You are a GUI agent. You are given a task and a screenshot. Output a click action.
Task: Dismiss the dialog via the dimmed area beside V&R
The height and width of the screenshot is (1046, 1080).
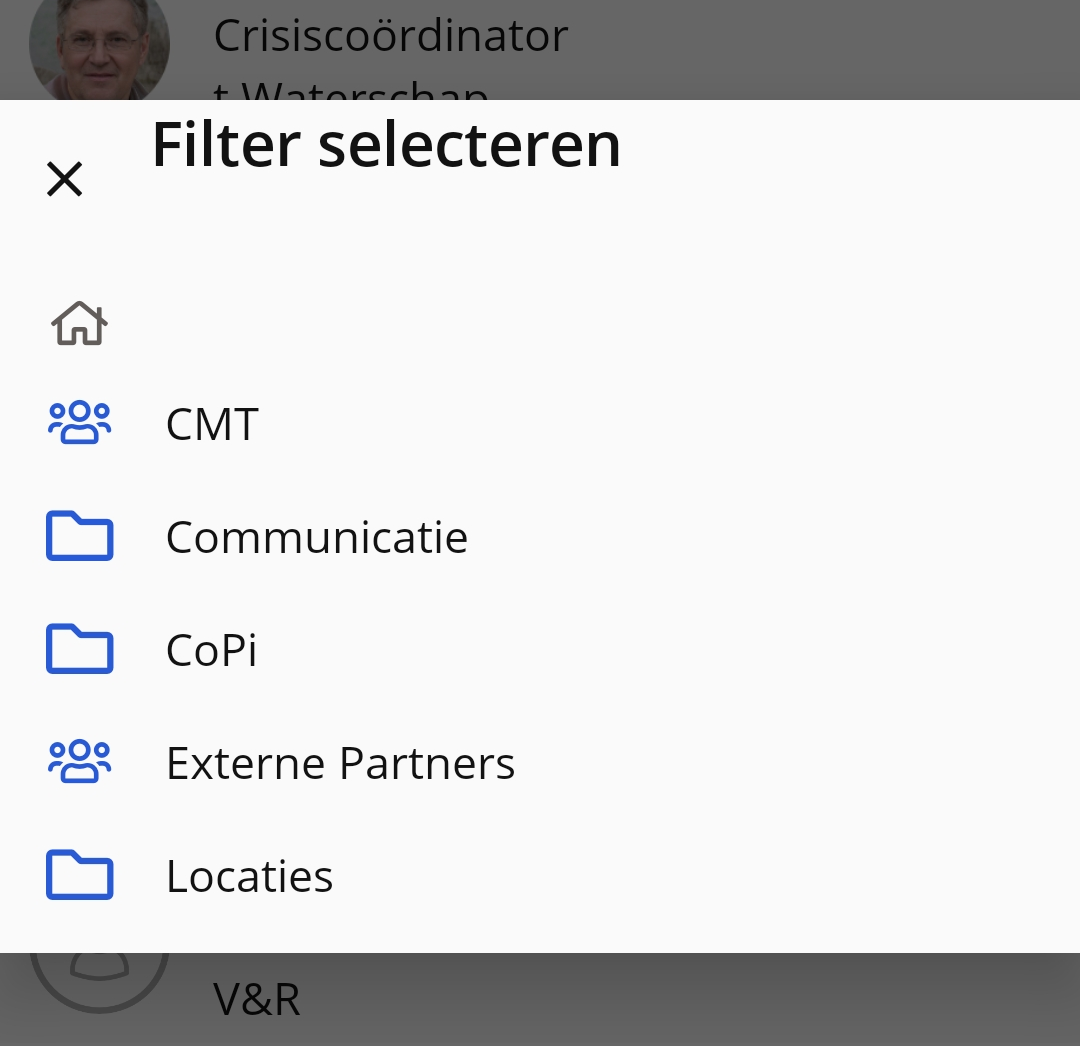pyautogui.click(x=689, y=999)
